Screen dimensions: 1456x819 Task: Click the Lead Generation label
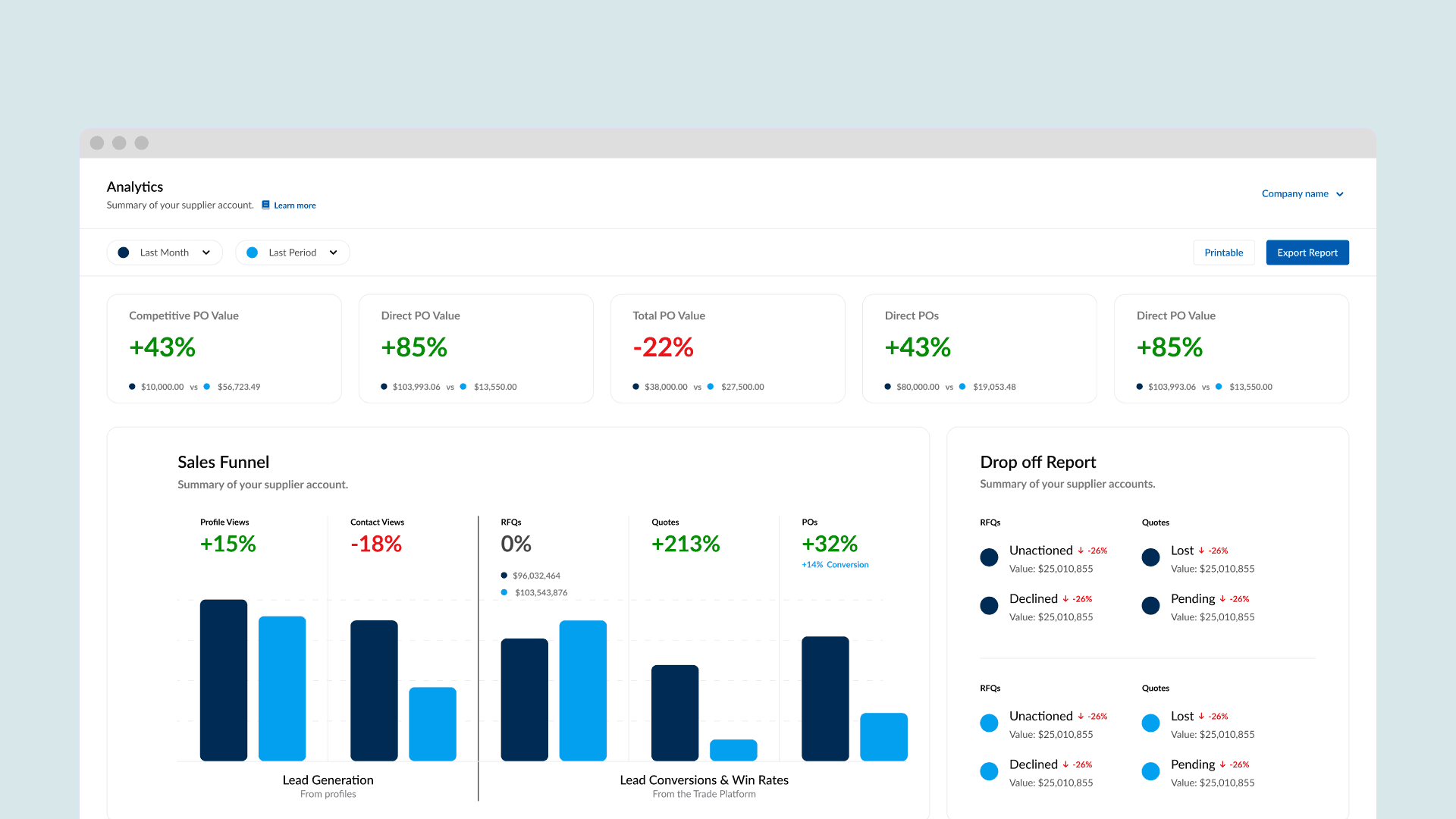[328, 780]
